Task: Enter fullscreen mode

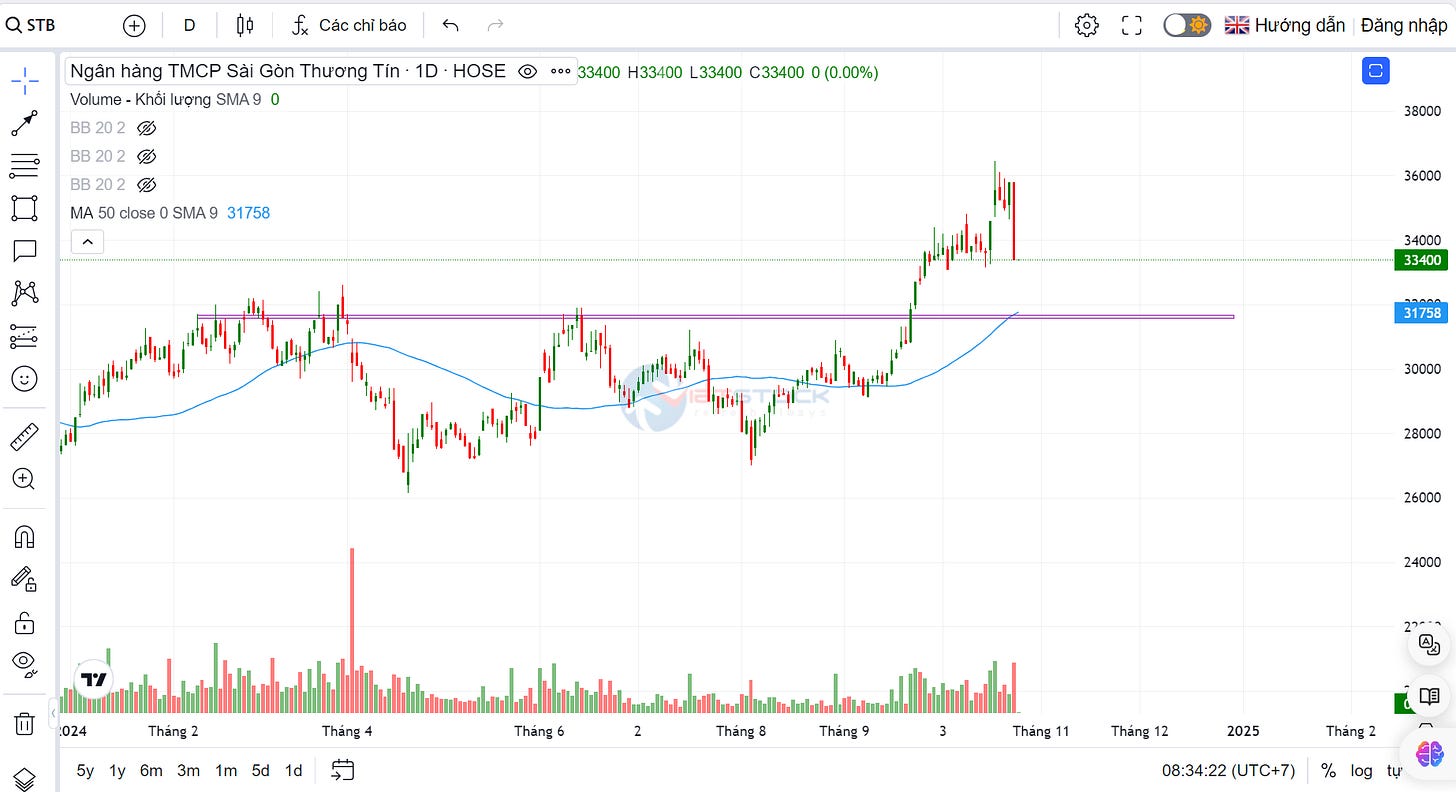Action: [1131, 25]
